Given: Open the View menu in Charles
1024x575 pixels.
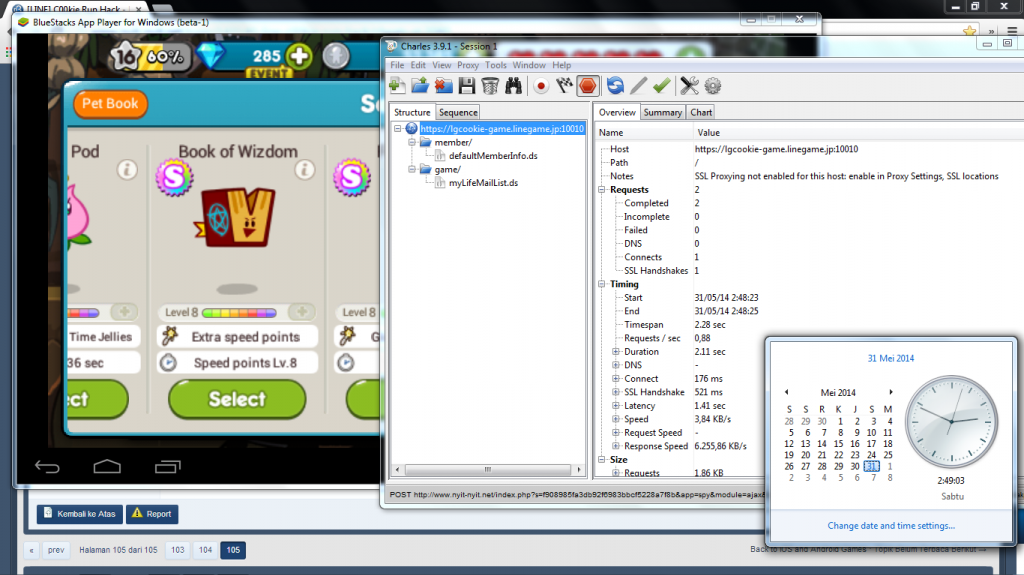Looking at the screenshot, I should click(x=441, y=65).
